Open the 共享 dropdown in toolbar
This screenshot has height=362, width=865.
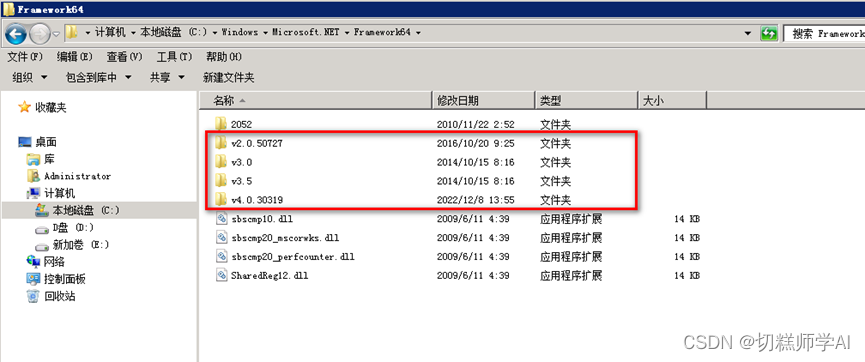click(x=167, y=78)
